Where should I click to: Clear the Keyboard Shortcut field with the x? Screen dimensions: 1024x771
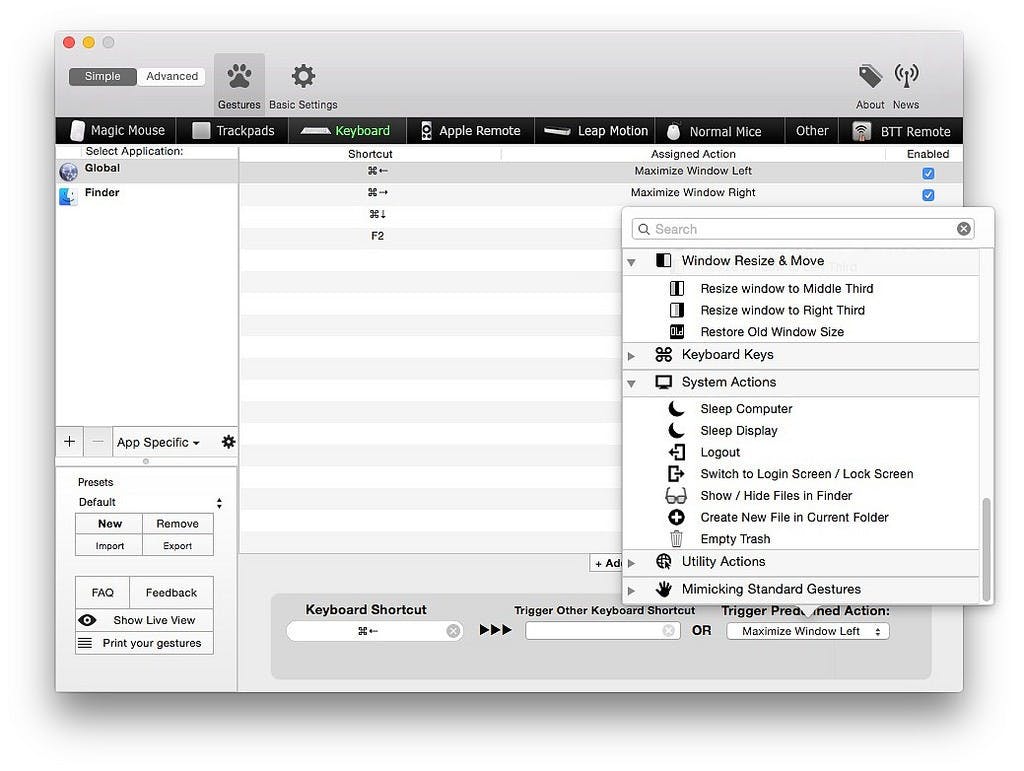(x=453, y=631)
